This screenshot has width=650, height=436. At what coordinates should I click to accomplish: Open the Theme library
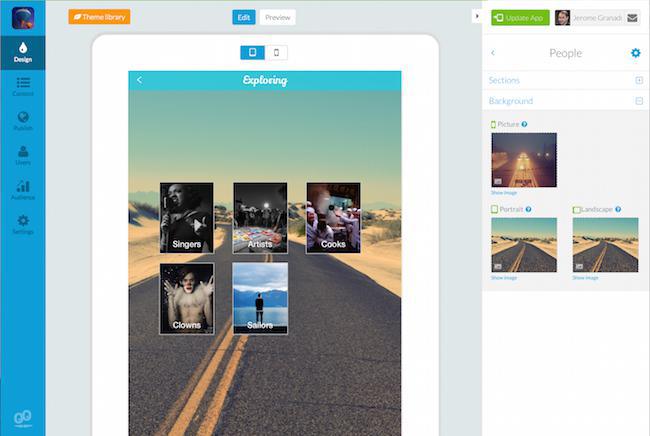[x=99, y=17]
